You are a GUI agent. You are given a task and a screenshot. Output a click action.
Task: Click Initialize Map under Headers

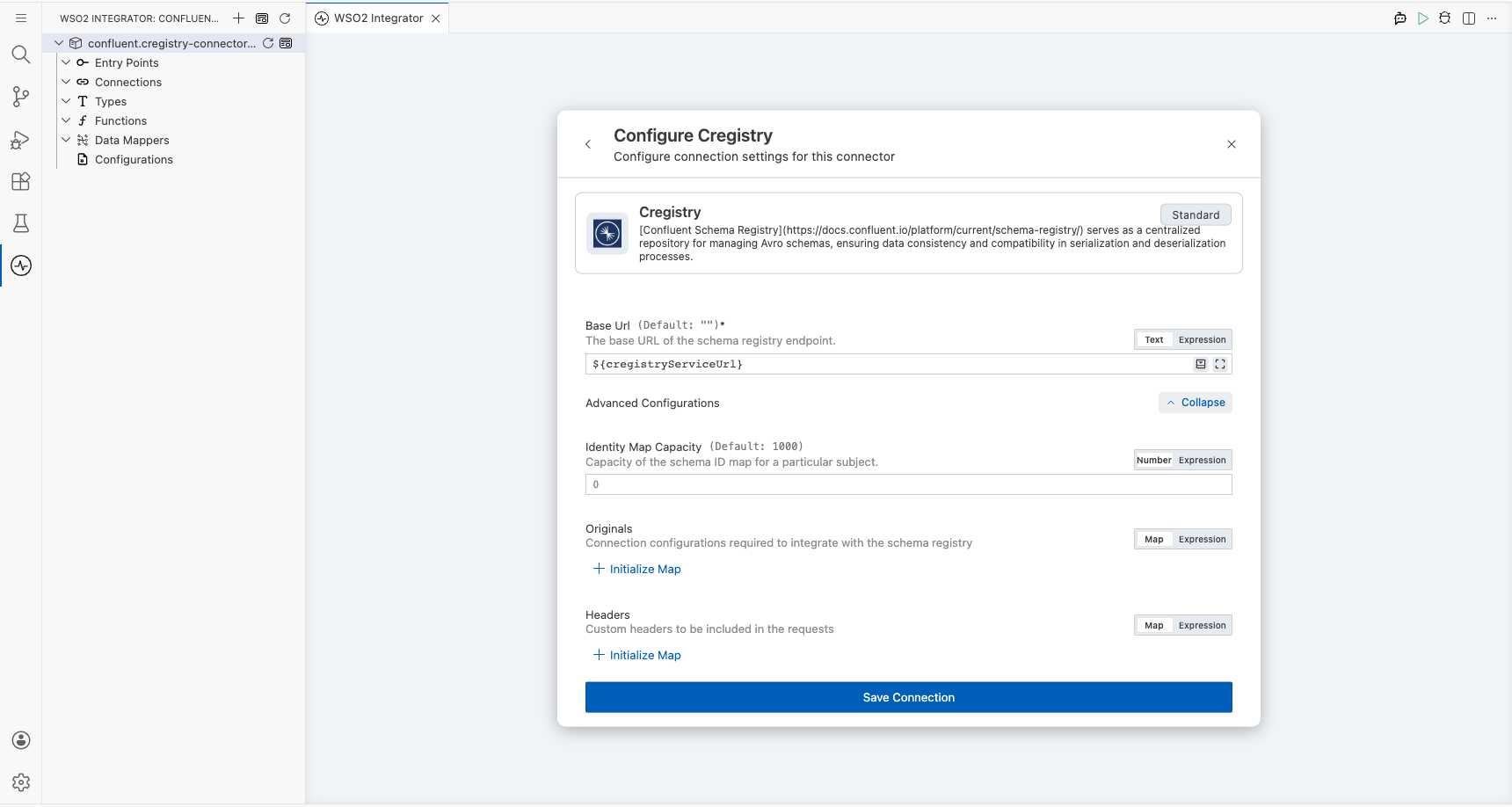pyautogui.click(x=637, y=655)
